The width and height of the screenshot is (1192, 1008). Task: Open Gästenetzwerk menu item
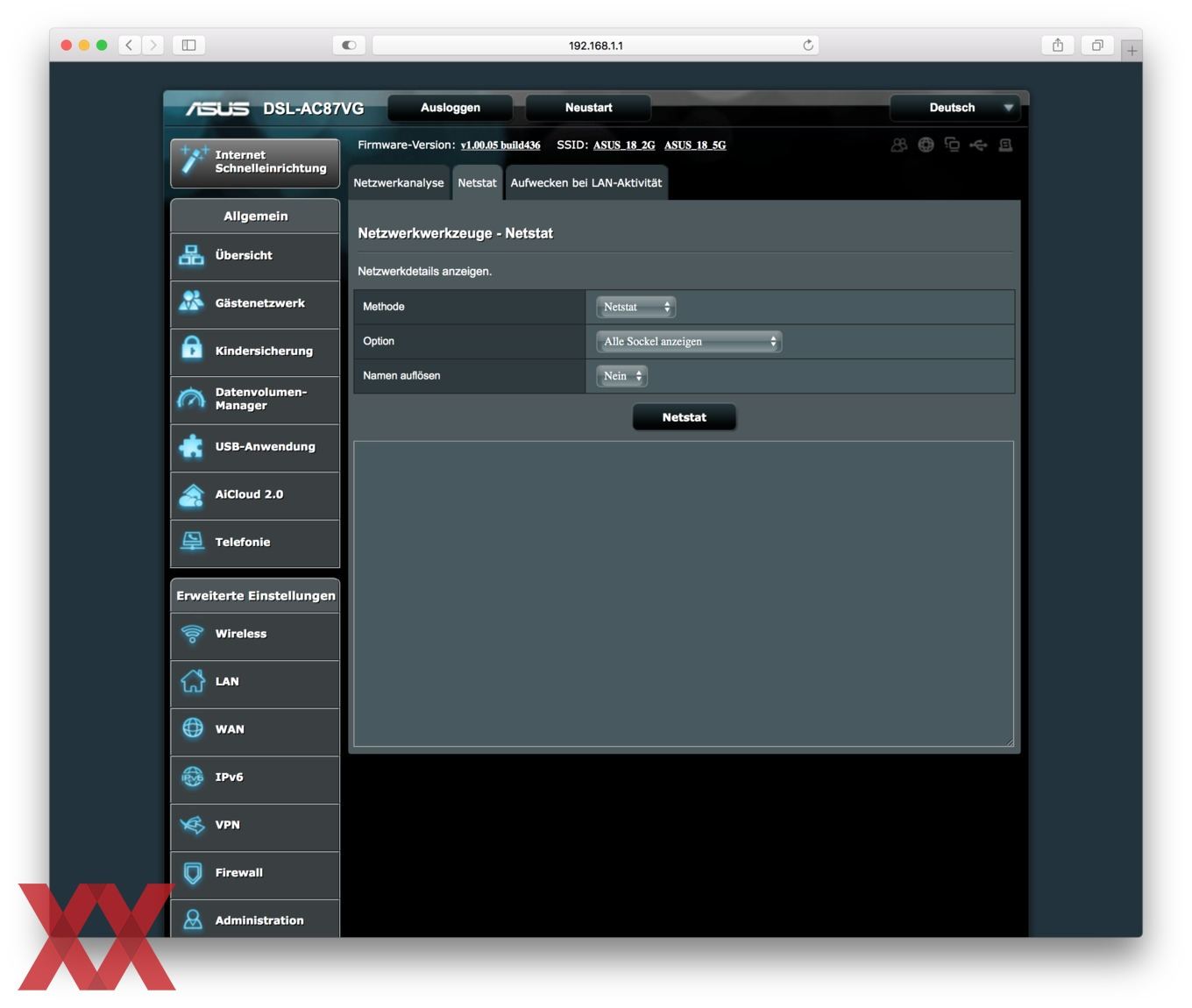(255, 303)
